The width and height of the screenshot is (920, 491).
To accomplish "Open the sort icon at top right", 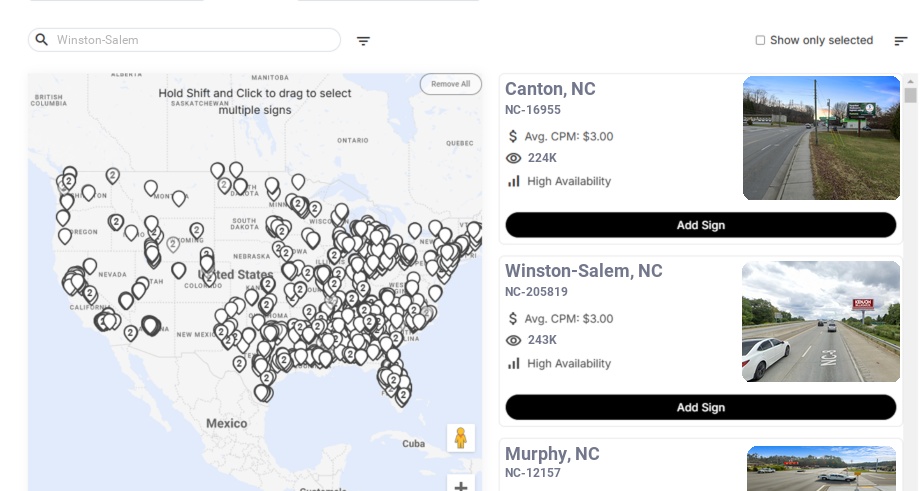I will click(x=900, y=41).
